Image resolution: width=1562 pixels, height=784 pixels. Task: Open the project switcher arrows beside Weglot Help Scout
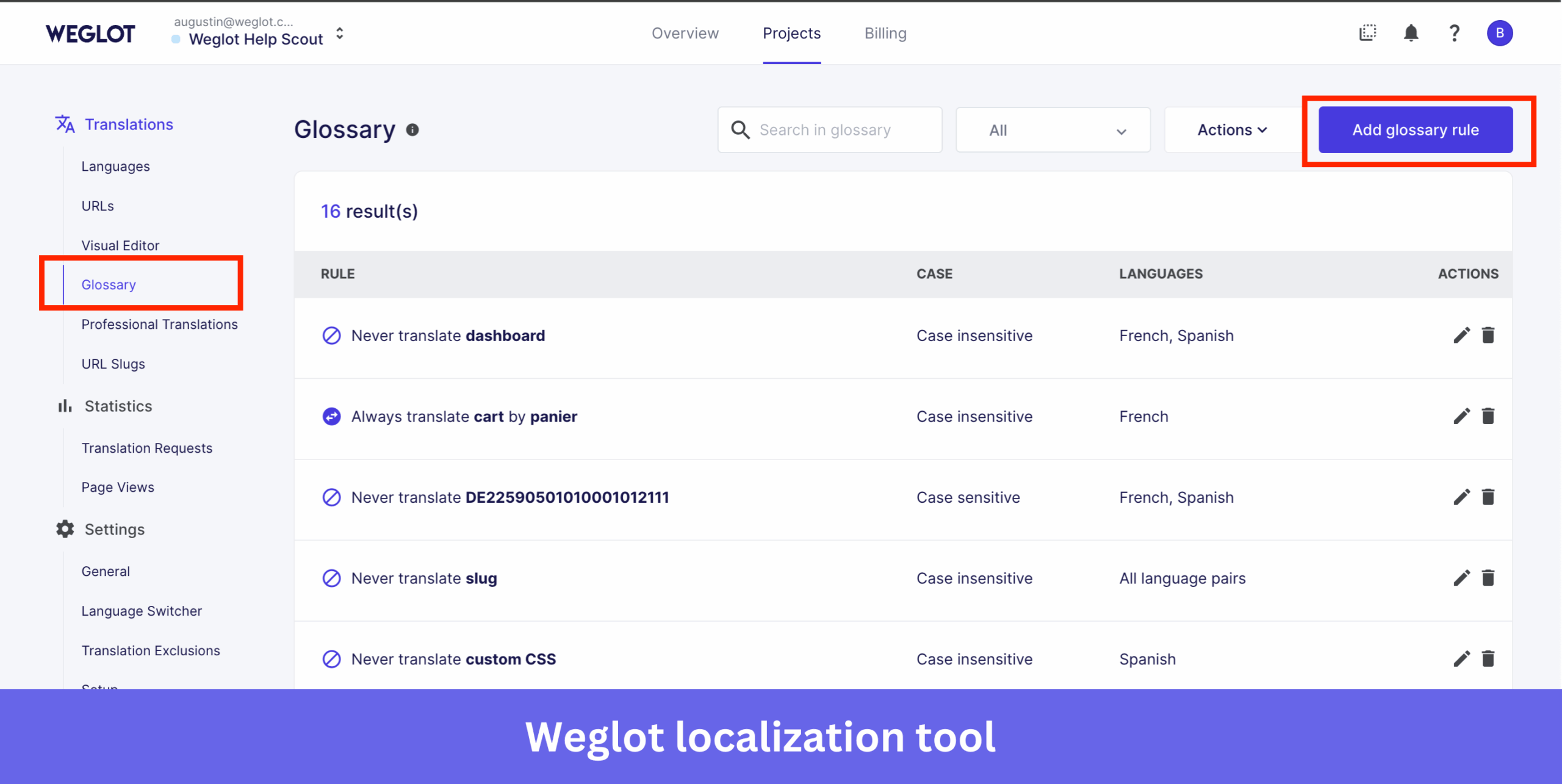click(x=340, y=34)
